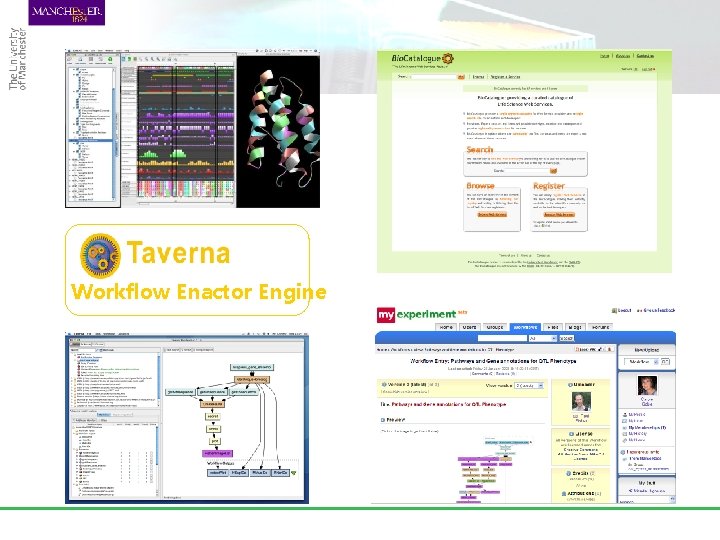This screenshot has width=720, height=540.
Task: Click the Browse link in BioCatalogue header bar
Action: [478, 77]
